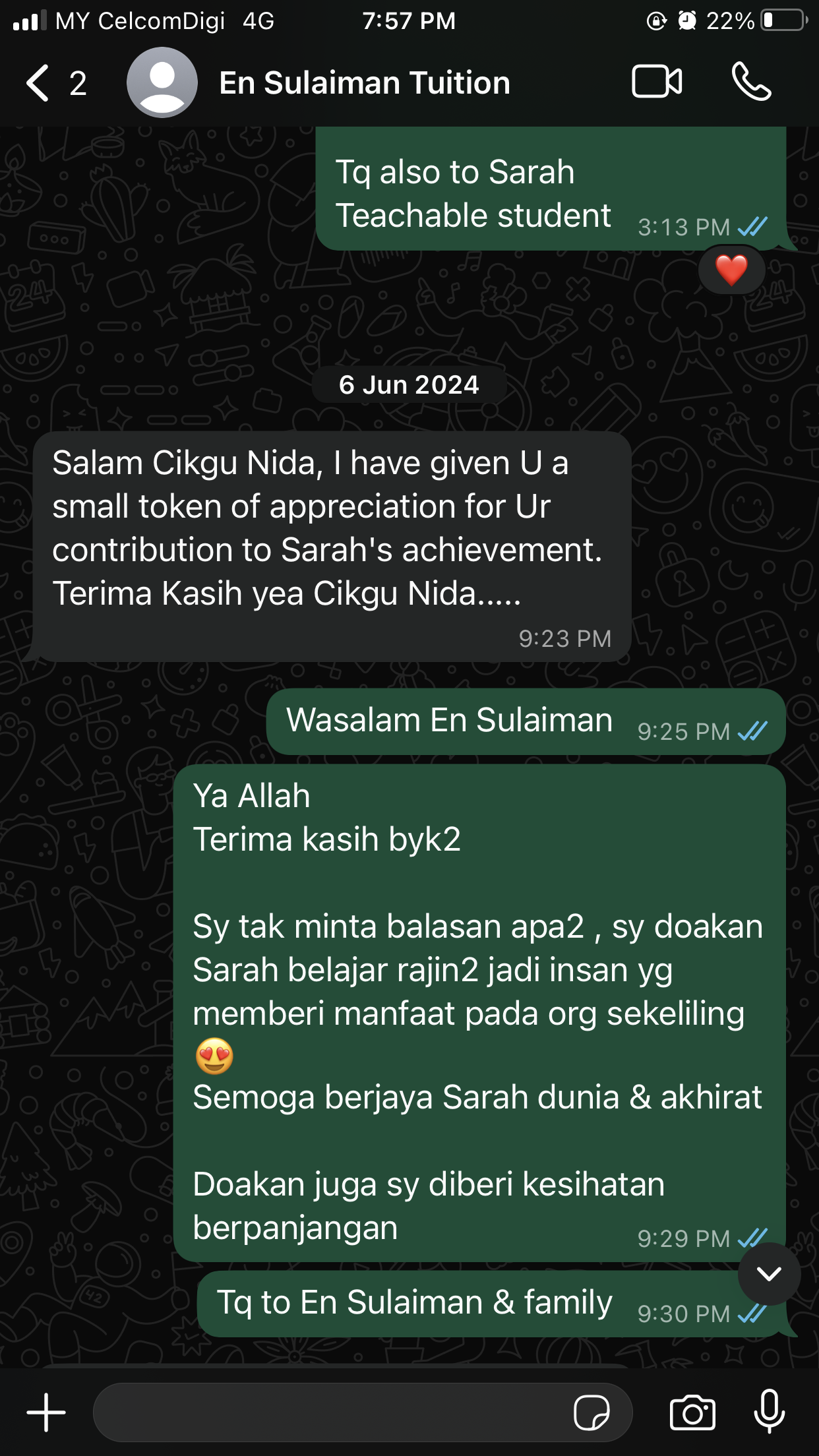The image size is (819, 1456).
Task: Tap the "Tq also to Sarah" message bubble
Action: [x=551, y=189]
